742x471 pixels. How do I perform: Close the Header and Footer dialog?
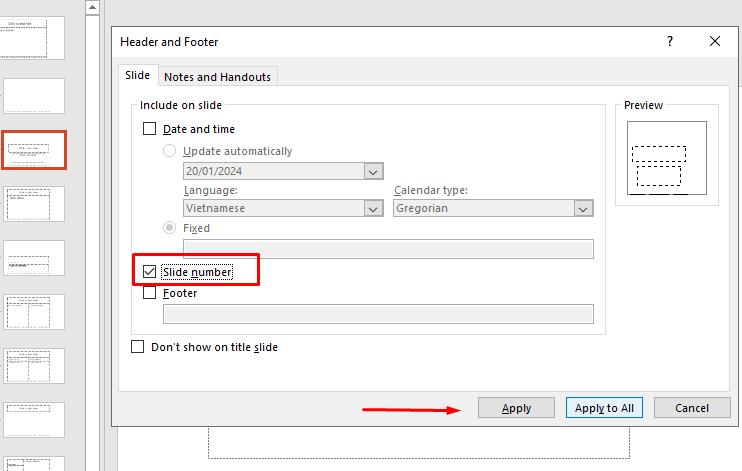coord(715,41)
